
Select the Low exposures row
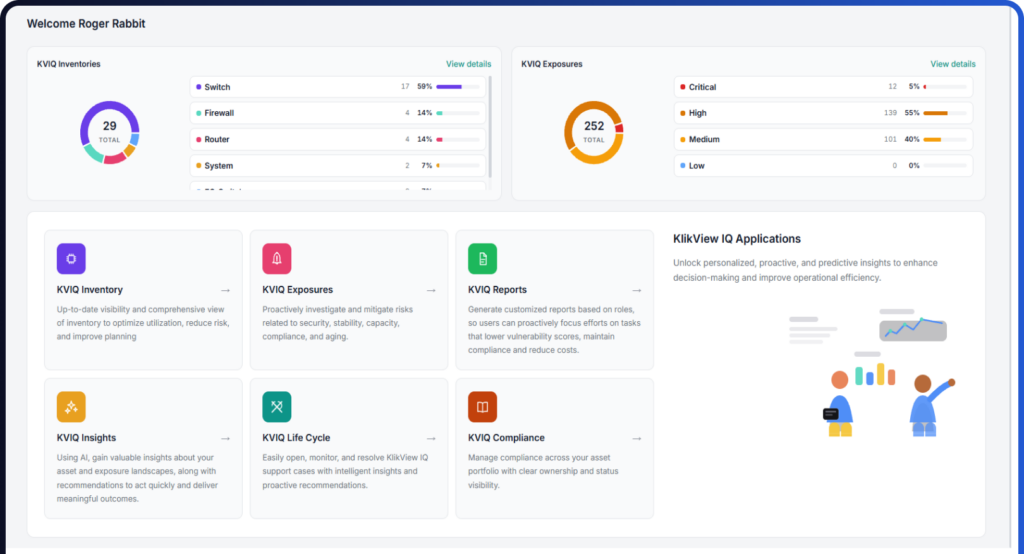pyautogui.click(x=824, y=165)
